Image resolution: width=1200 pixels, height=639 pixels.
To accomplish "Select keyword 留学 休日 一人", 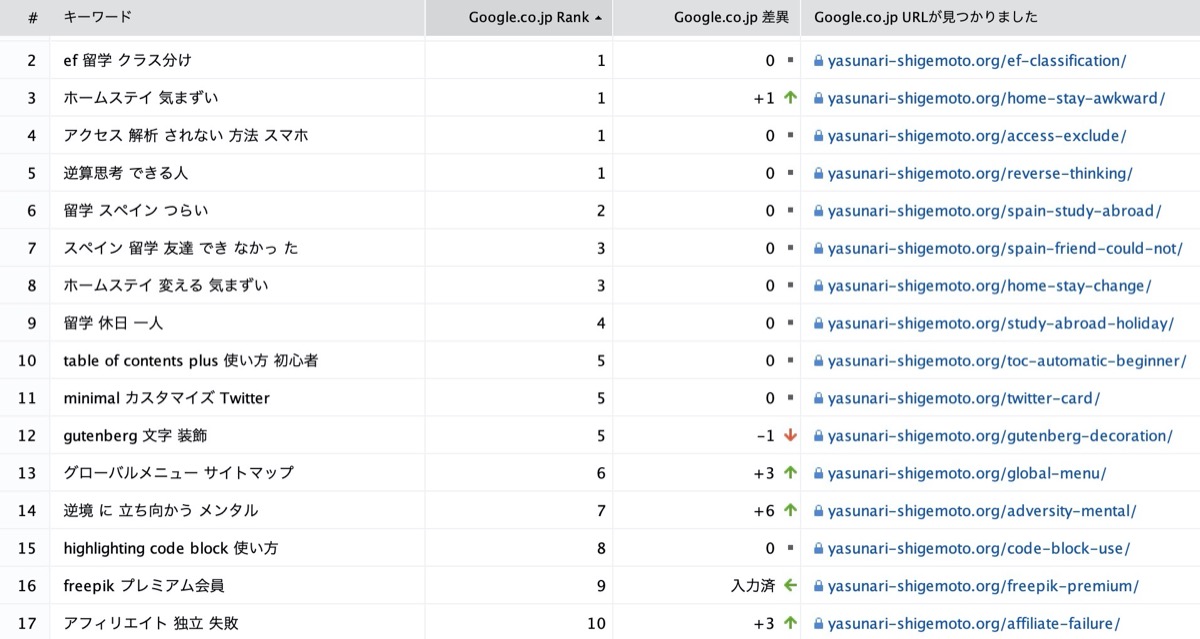I will [113, 323].
